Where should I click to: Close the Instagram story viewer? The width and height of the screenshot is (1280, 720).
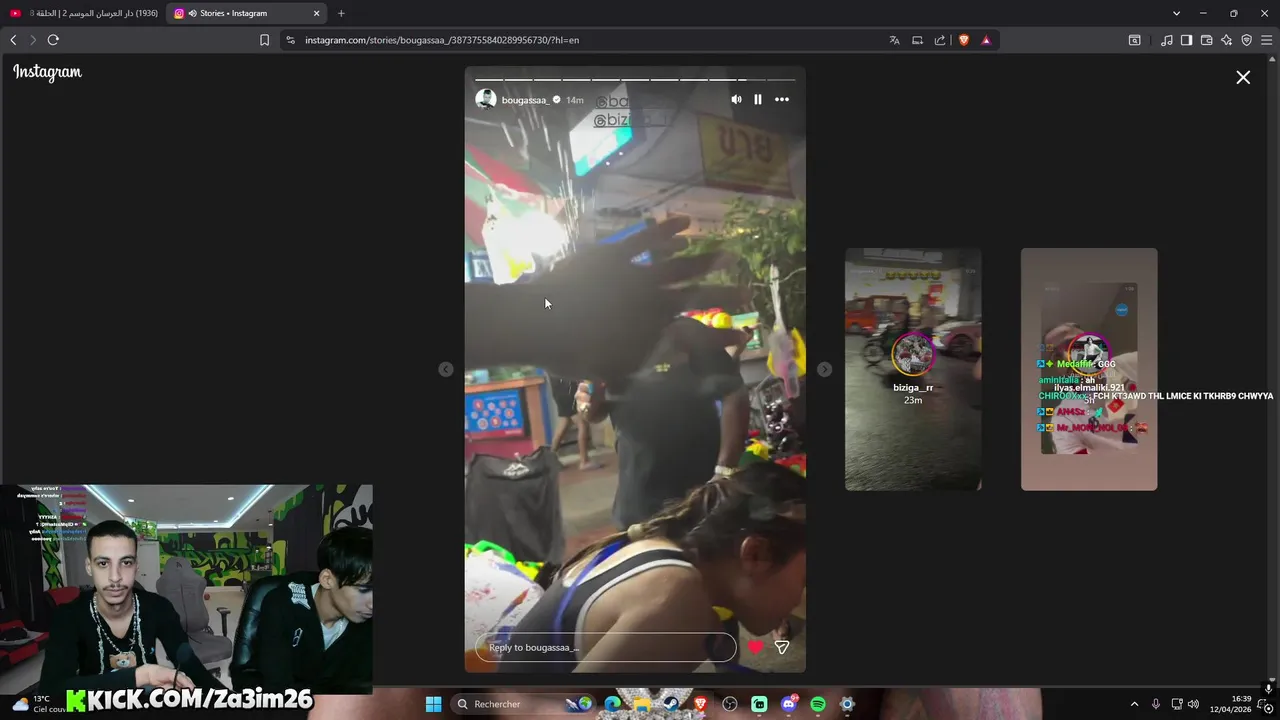tap(1243, 77)
